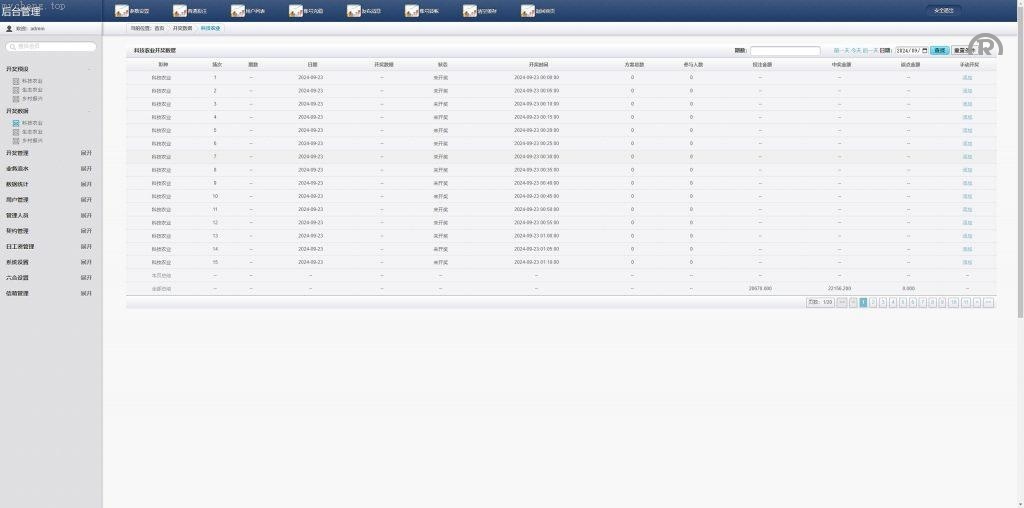The width and height of the screenshot is (1024, 508).
Task: Select 生态农业 icon under 开奖预设
Action: point(16,91)
